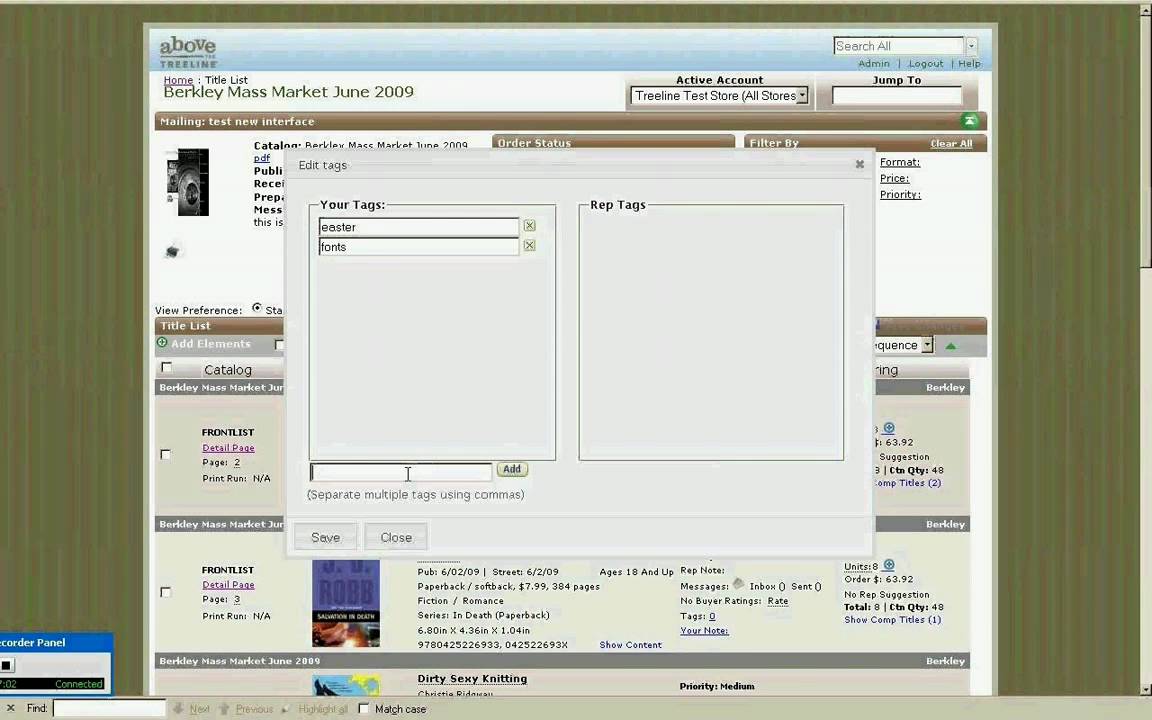This screenshot has height=720, width=1152.
Task: Close the Edit tags dialog with the X
Action: point(860,164)
